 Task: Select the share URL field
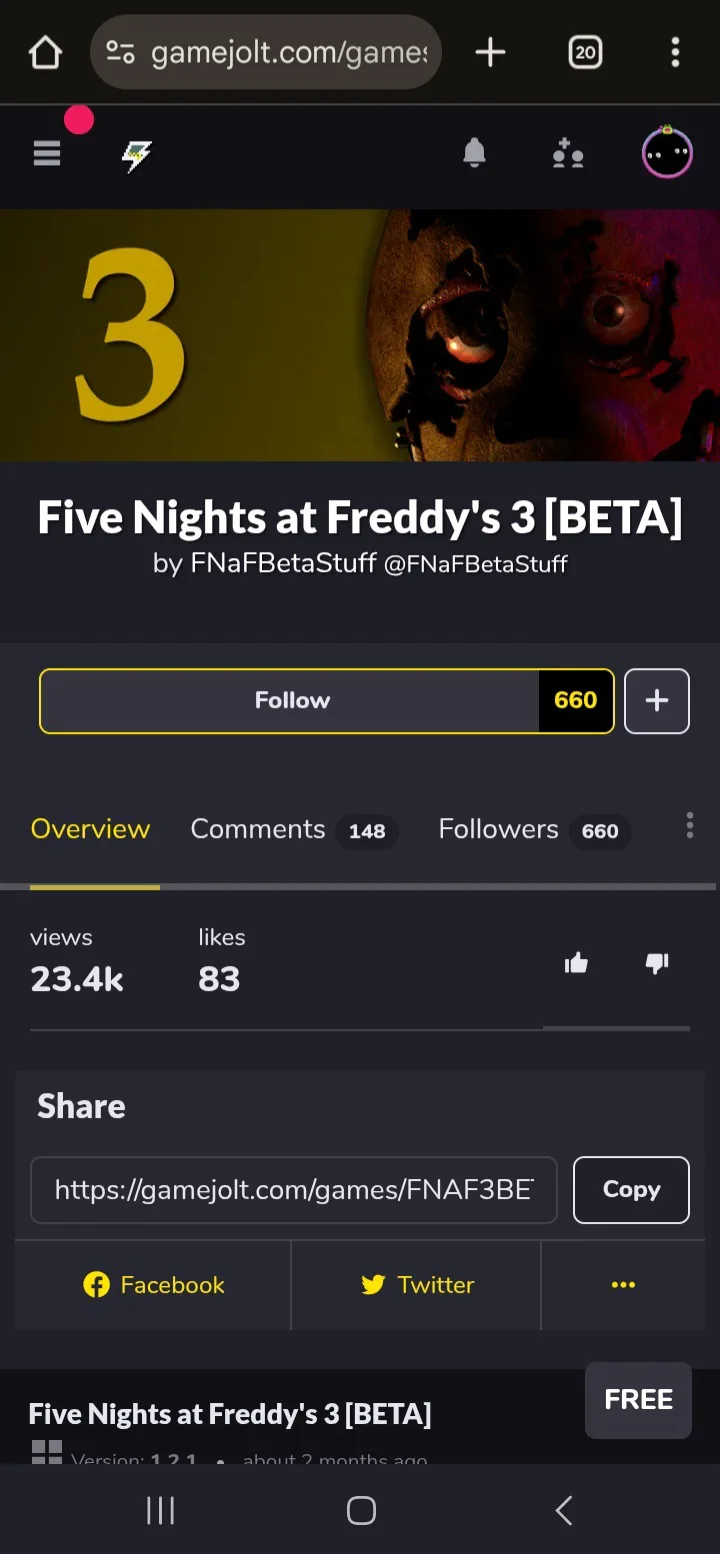point(293,1189)
